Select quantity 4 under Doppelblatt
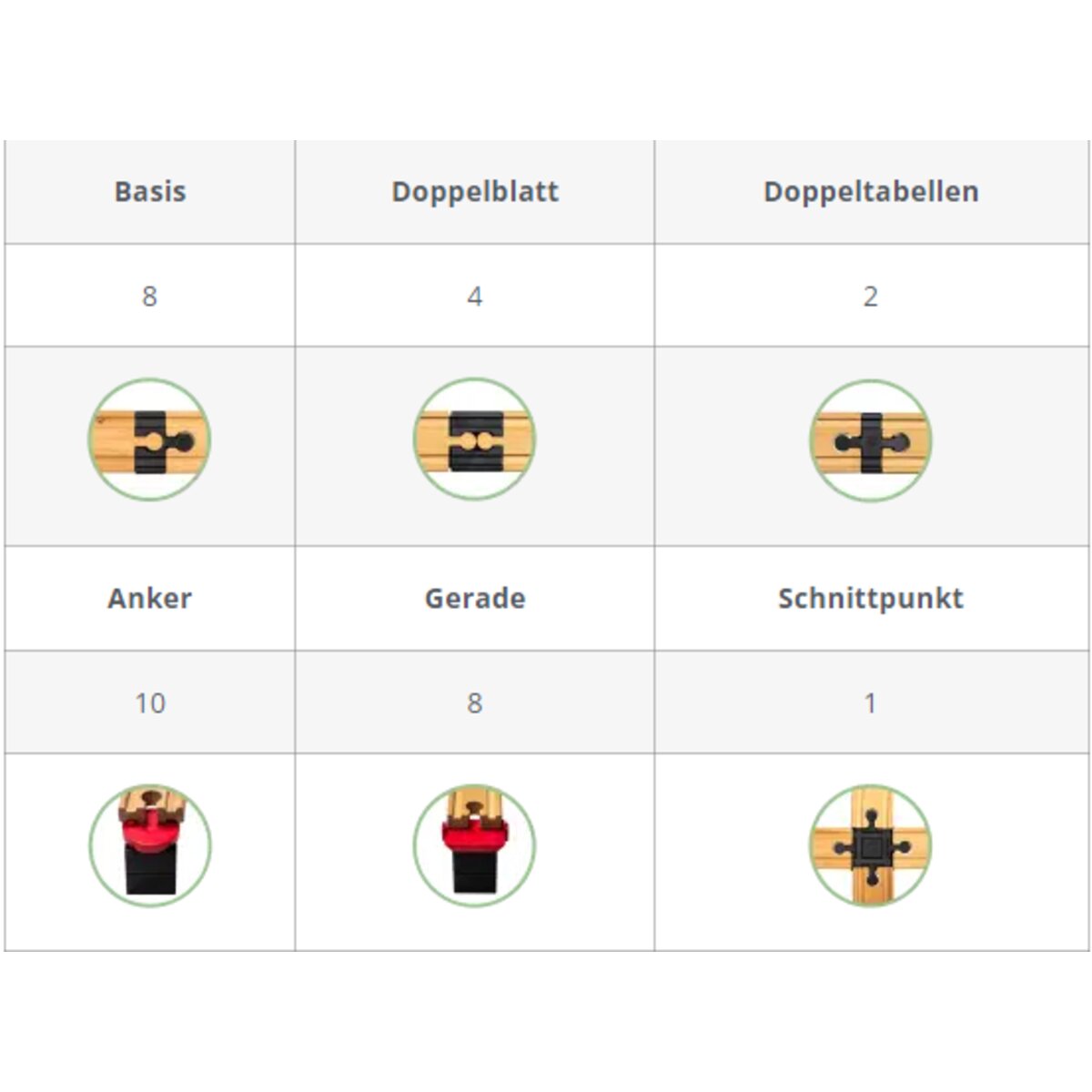 (474, 297)
